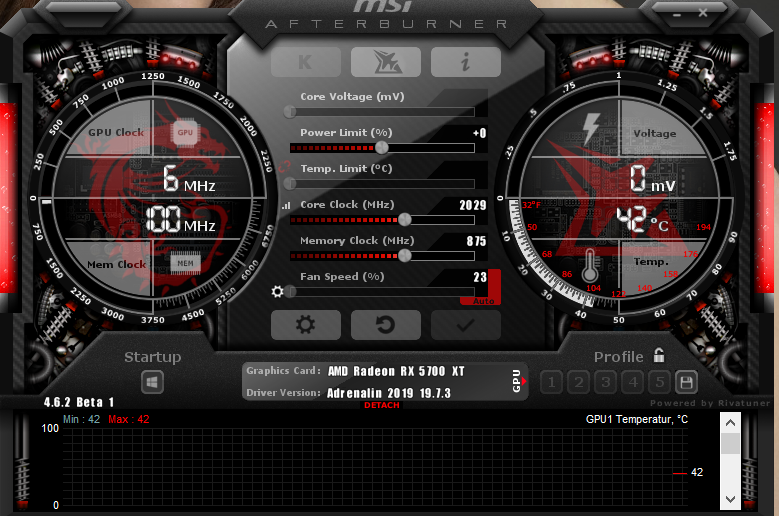Open settings with the gear button
The width and height of the screenshot is (779, 516).
tap(306, 325)
